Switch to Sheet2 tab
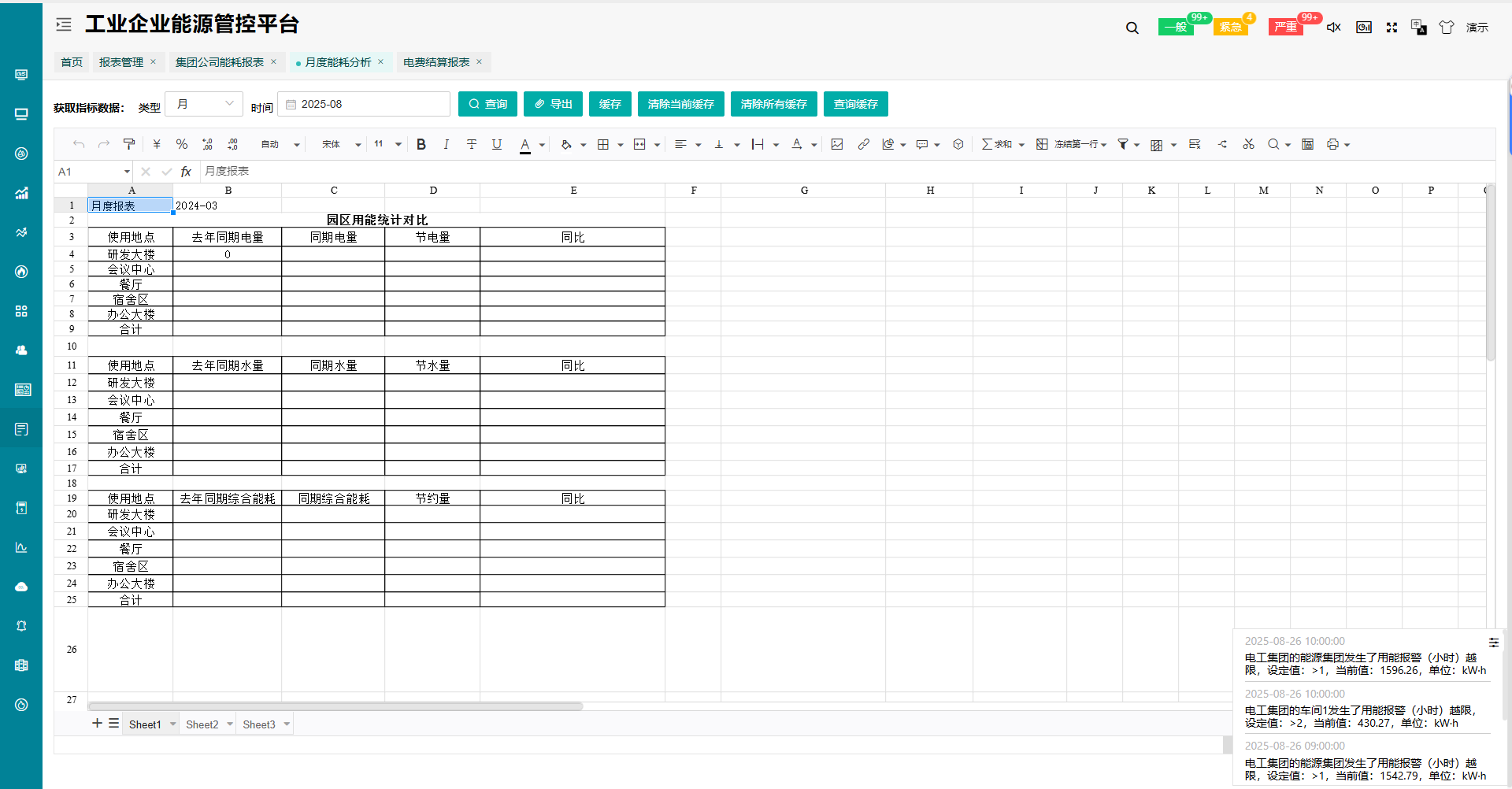 point(202,724)
